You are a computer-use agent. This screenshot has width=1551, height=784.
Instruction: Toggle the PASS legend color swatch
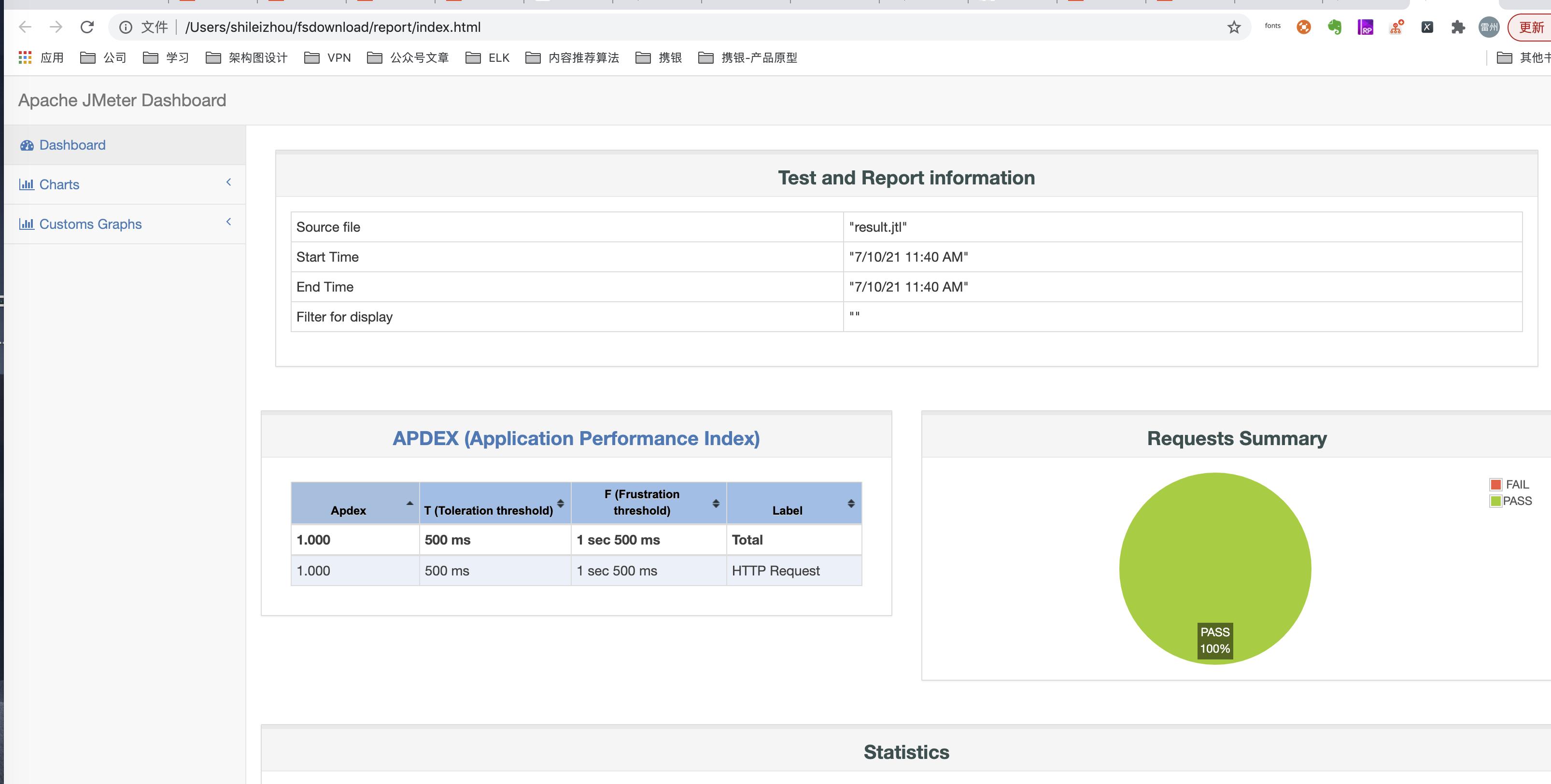1495,501
